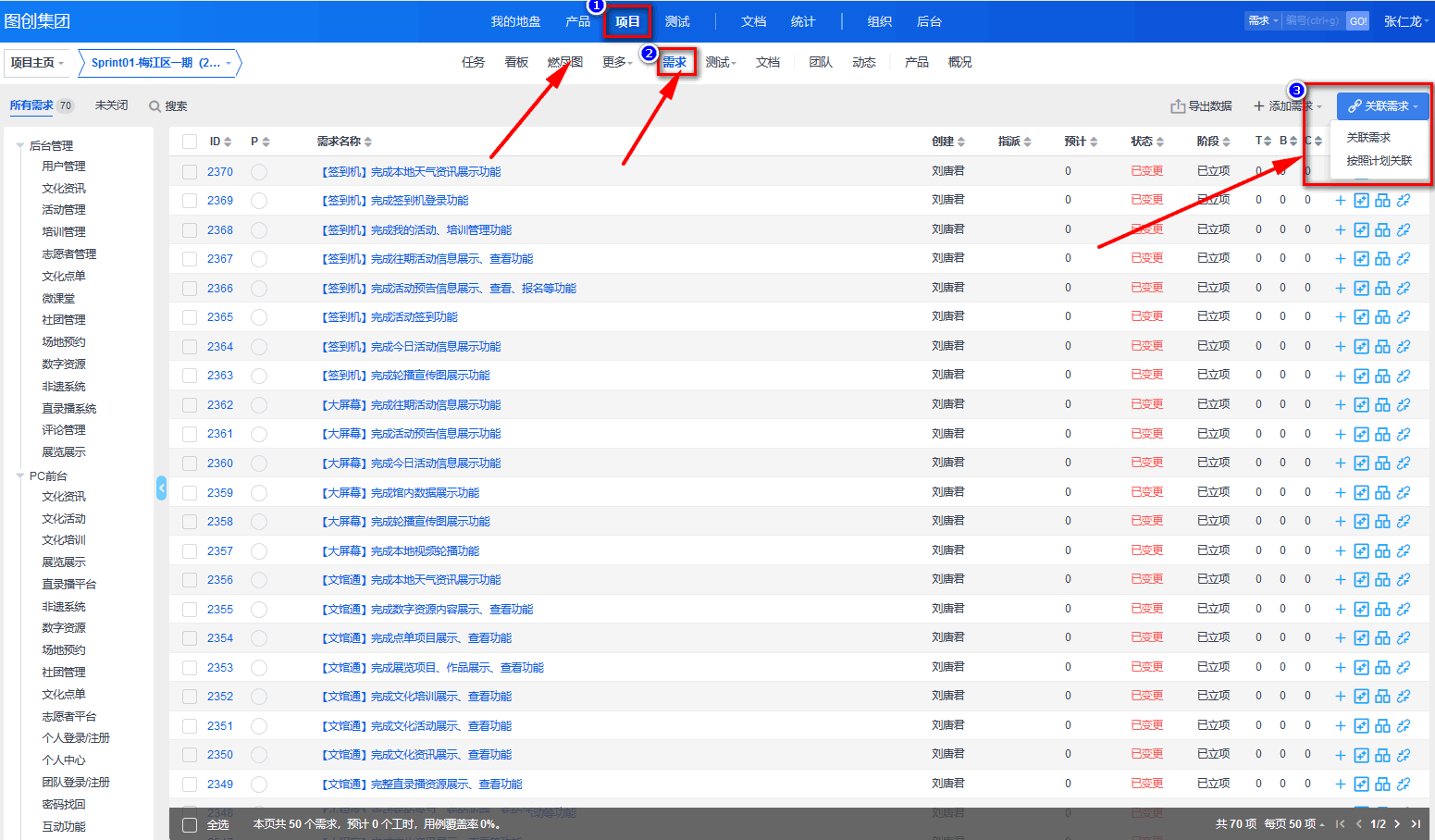Switch to 我的地盘 in top navigation
This screenshot has width=1435, height=840.
515,21
